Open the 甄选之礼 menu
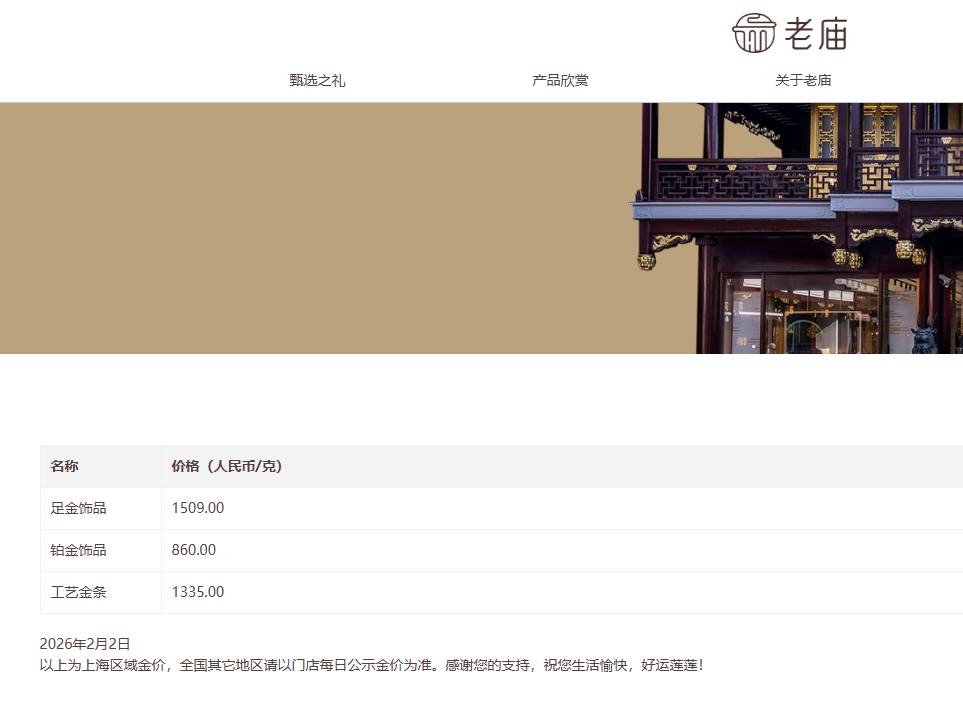The width and height of the screenshot is (963, 706). [x=317, y=81]
